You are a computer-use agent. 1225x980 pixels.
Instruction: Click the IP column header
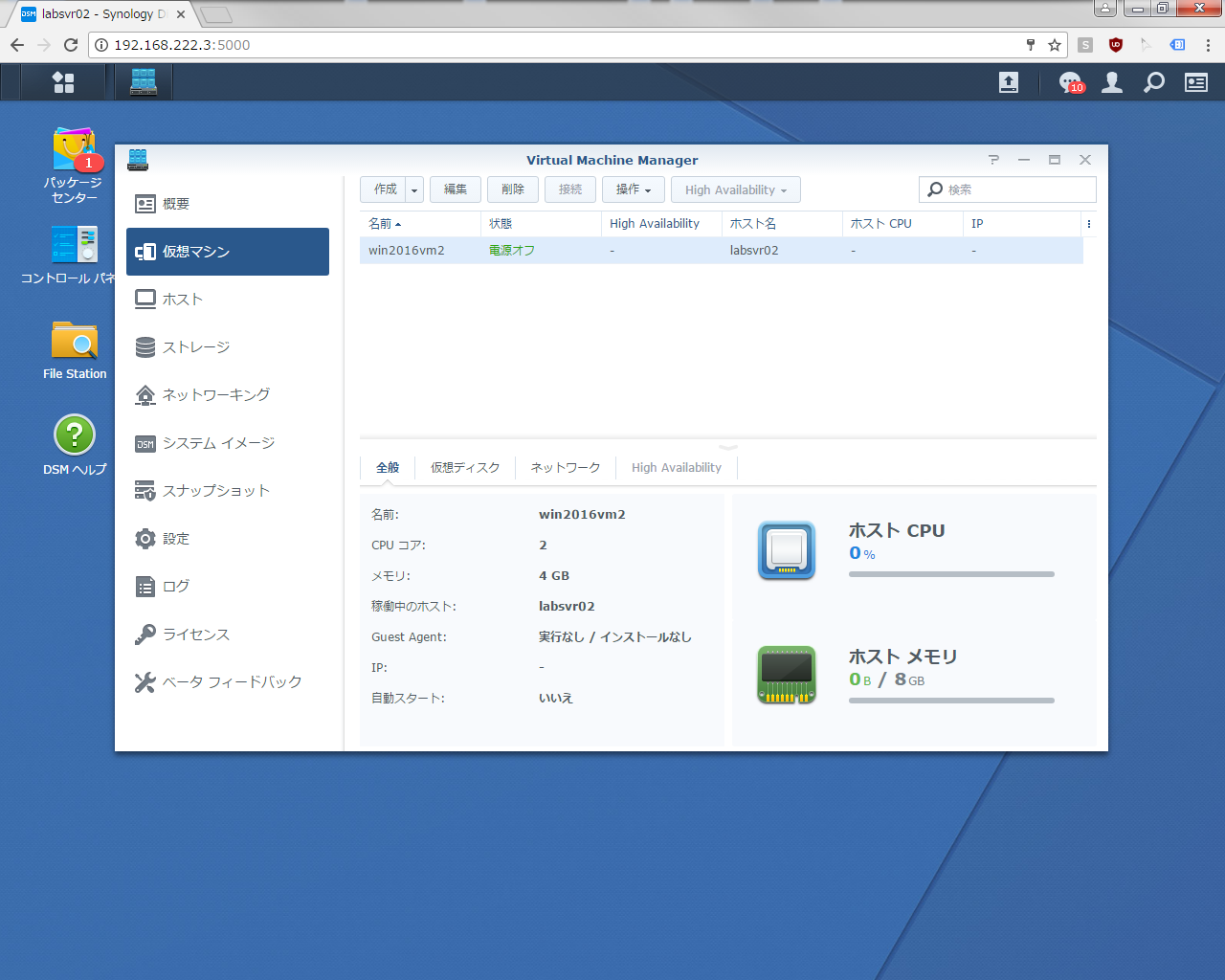[x=1023, y=224]
